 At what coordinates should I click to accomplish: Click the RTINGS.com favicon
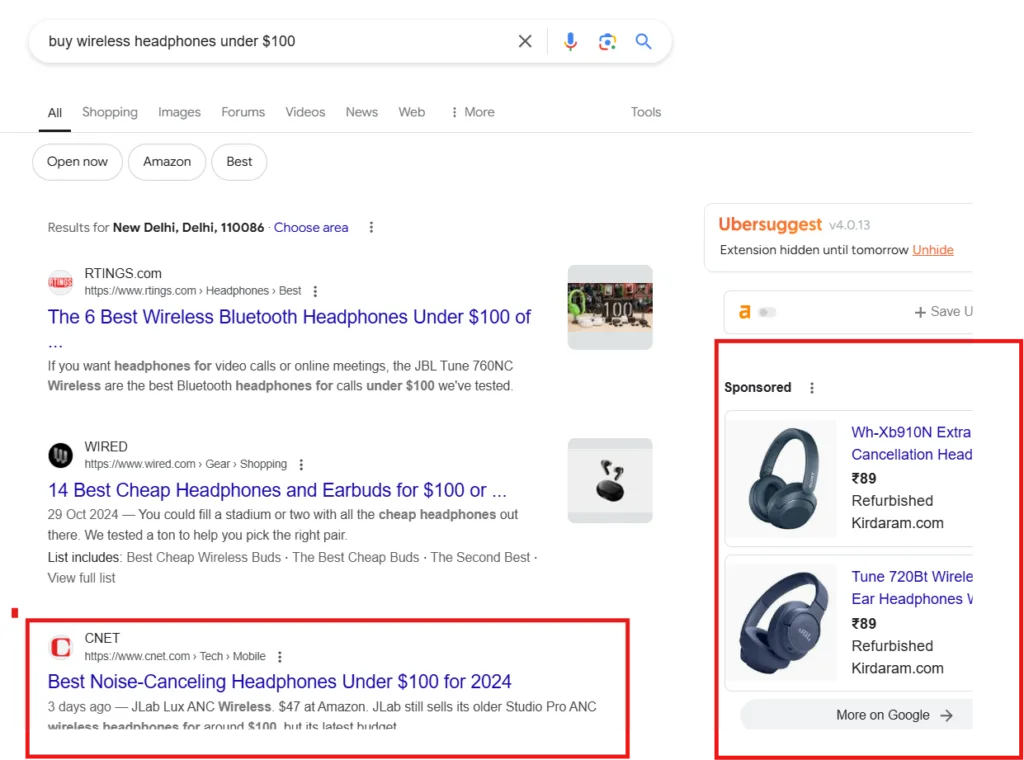60,282
